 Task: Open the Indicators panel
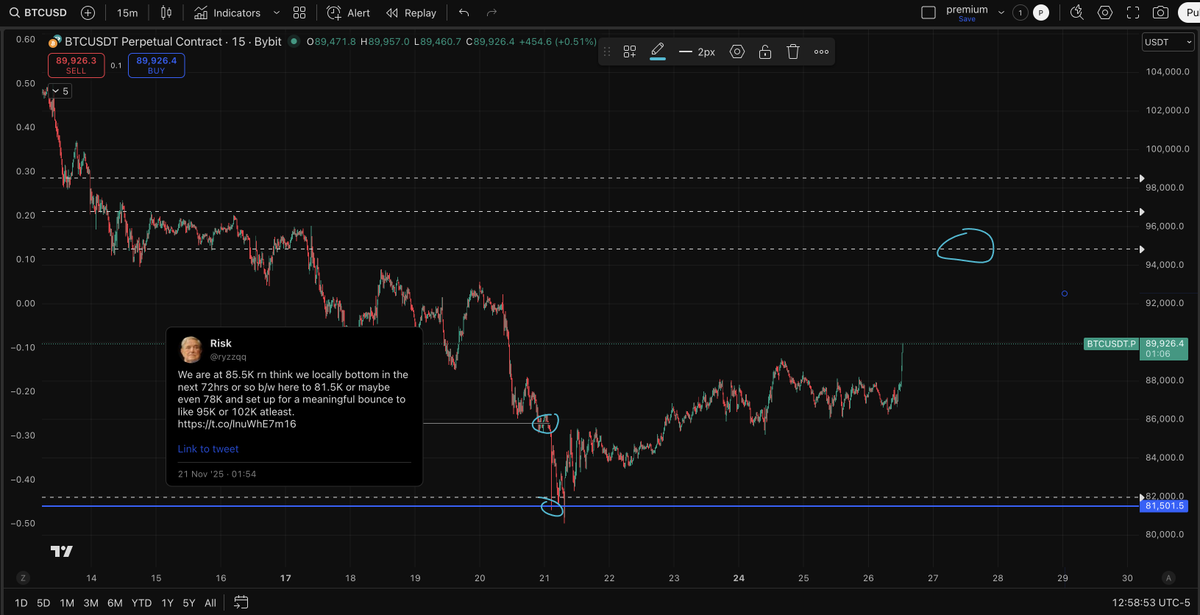[228, 12]
